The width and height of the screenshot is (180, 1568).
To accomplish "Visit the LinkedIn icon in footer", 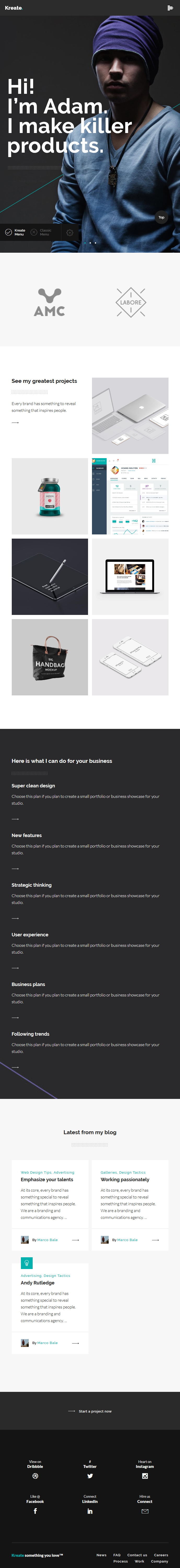I will 90,1511.
